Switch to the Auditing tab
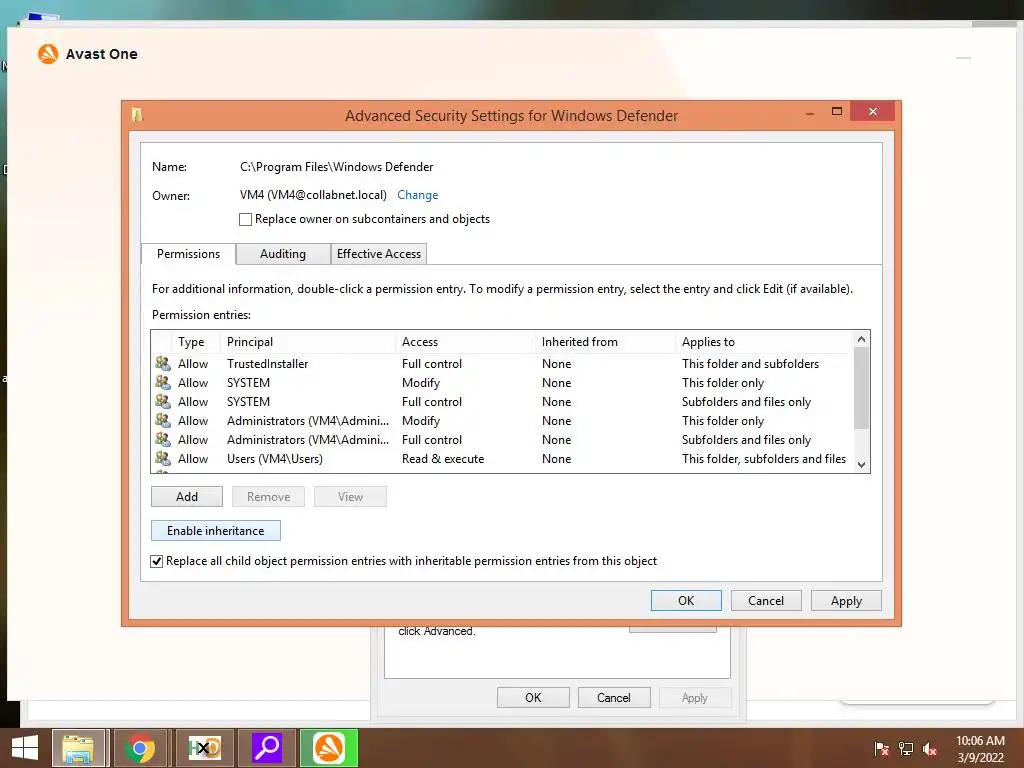This screenshot has height=768, width=1024. [x=283, y=253]
